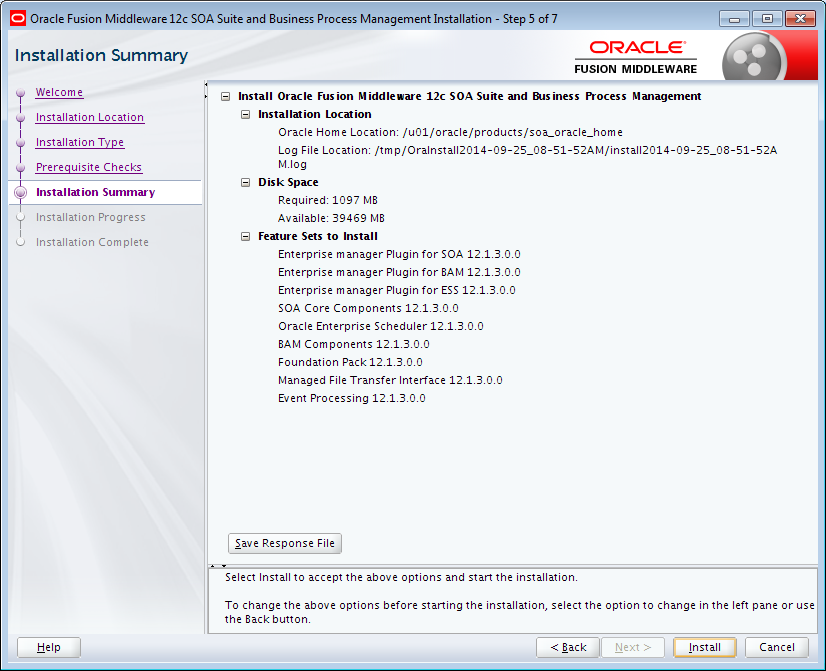This screenshot has height=671, width=826.
Task: Collapse the Disk Space section
Action: 244,182
